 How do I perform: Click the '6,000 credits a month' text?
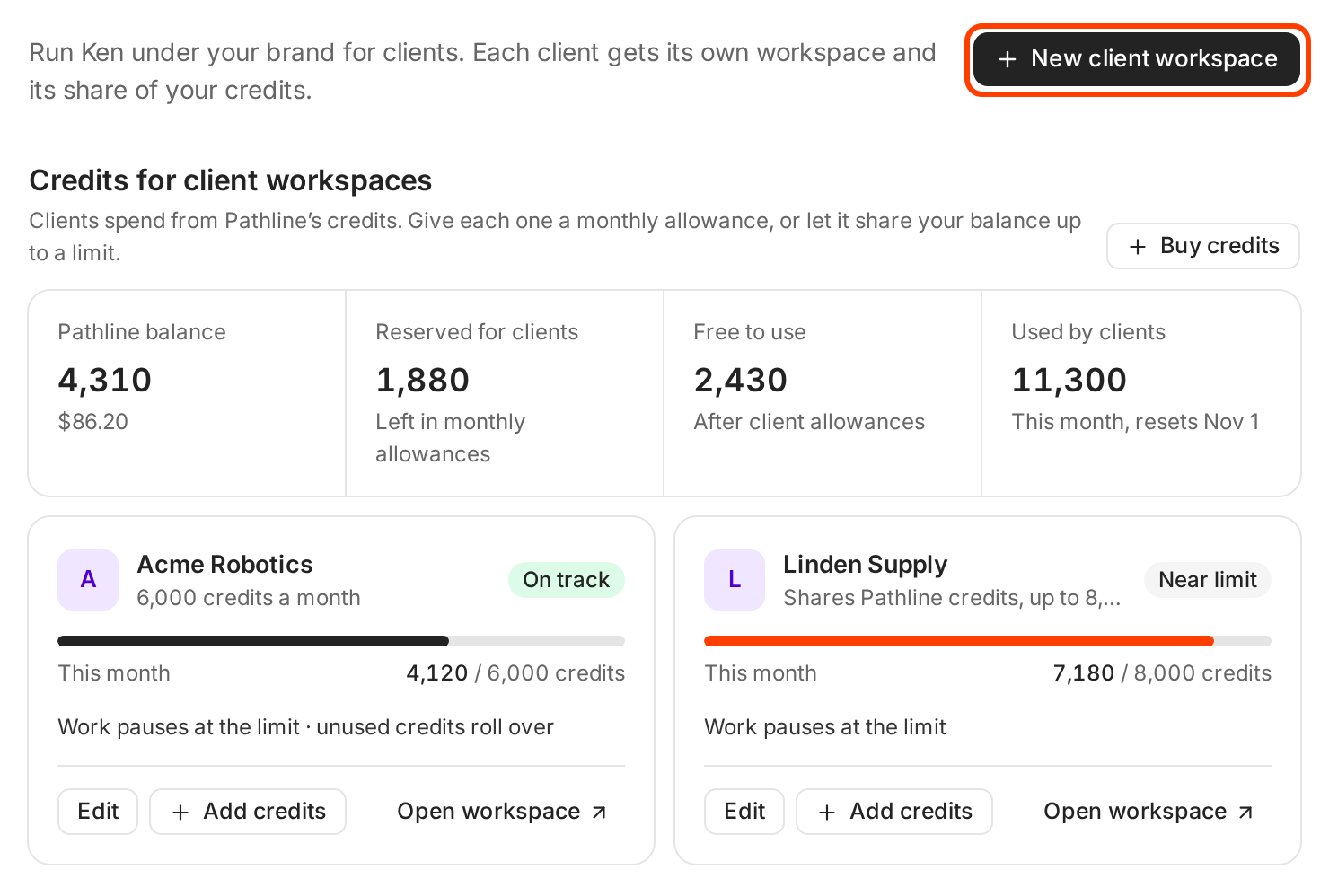[249, 598]
